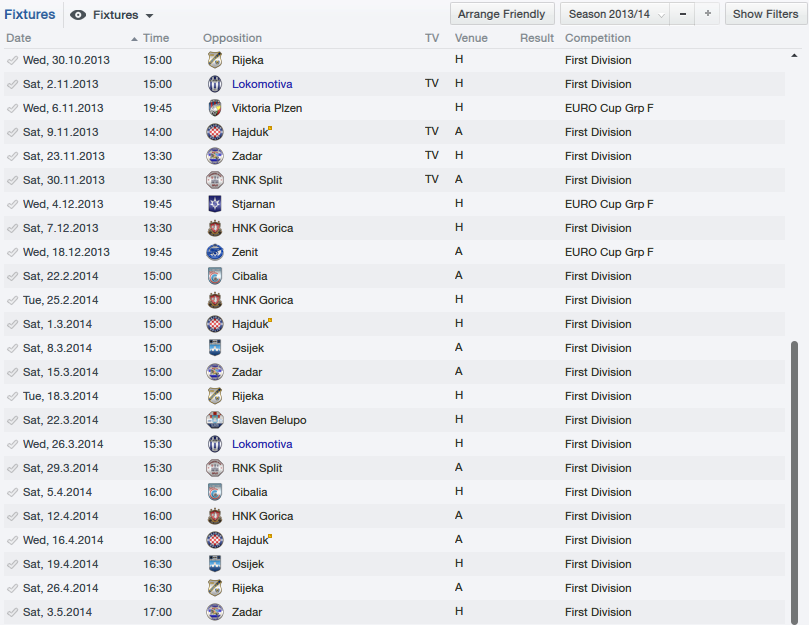Sort by the Date column header
The image size is (809, 625).
[x=19, y=38]
